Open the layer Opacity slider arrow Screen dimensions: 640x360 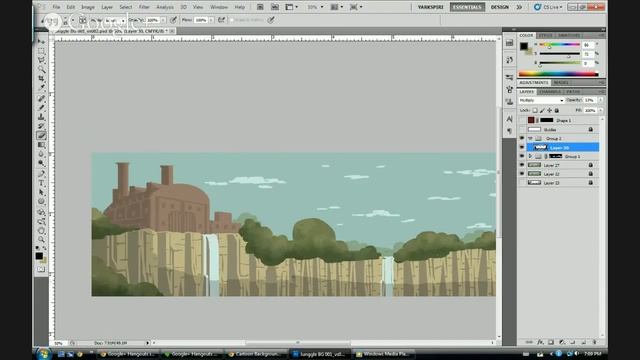600,100
